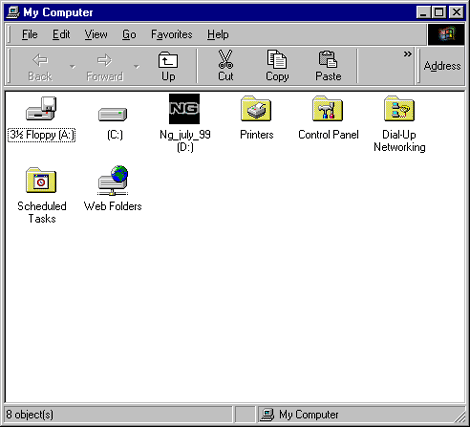Open the Favorites menu
The height and width of the screenshot is (427, 470).
[x=172, y=34]
